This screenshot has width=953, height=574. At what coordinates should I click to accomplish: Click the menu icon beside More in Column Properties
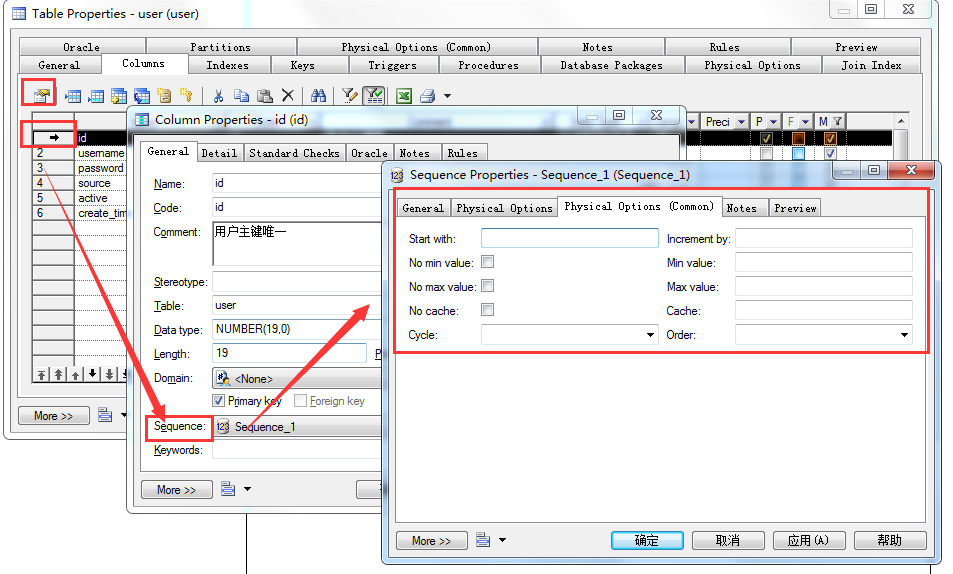point(228,489)
